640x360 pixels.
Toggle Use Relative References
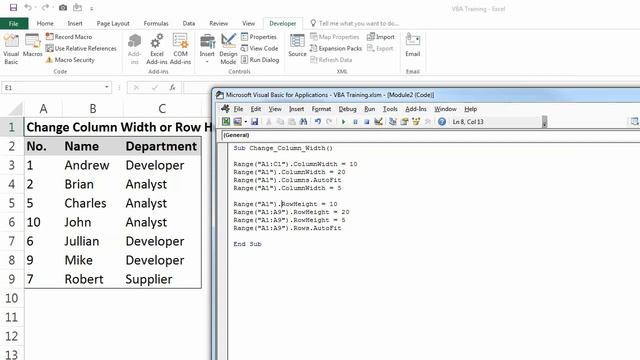[81, 48]
